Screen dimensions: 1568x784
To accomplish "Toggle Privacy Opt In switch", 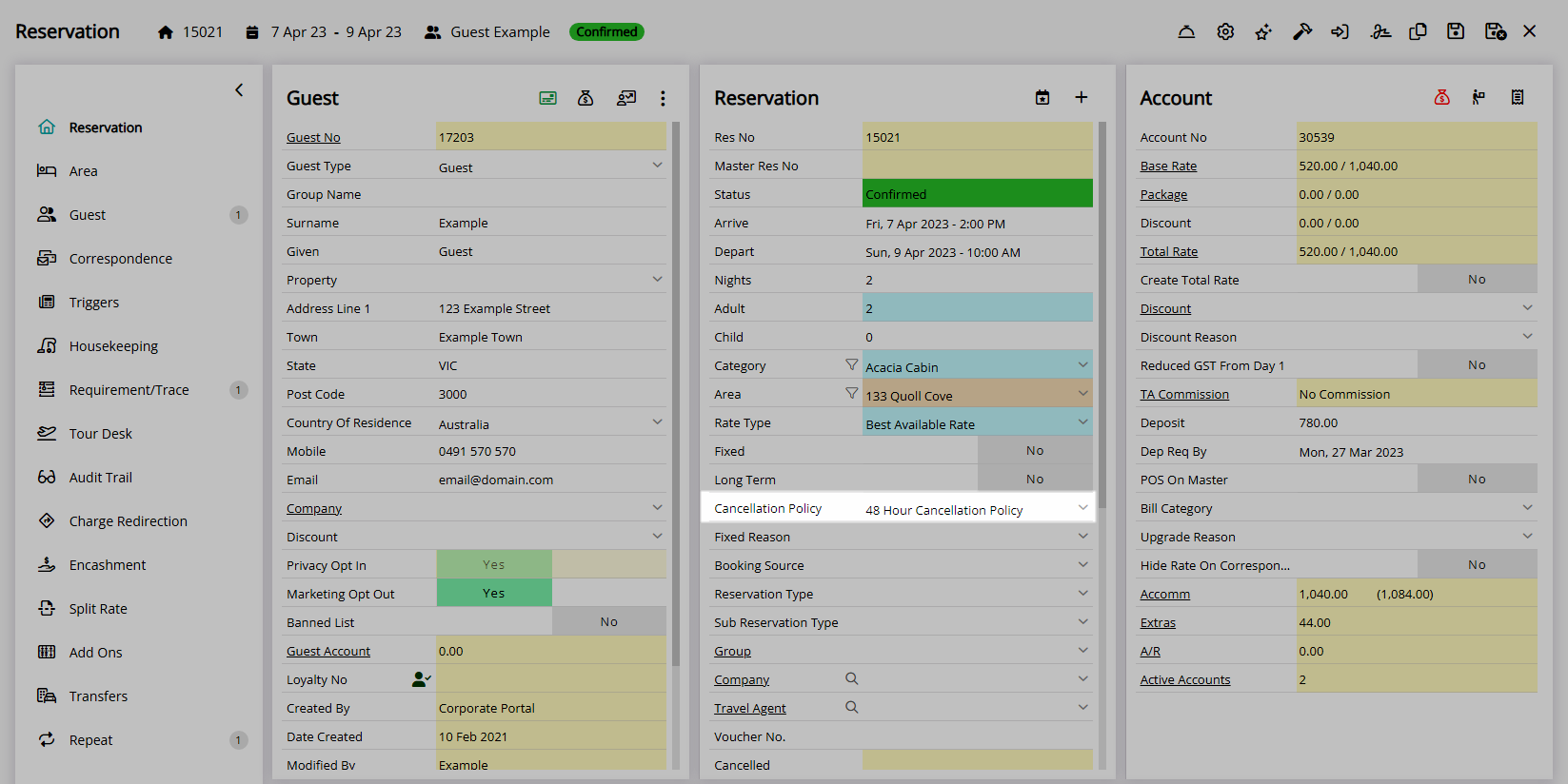I will 551,564.
